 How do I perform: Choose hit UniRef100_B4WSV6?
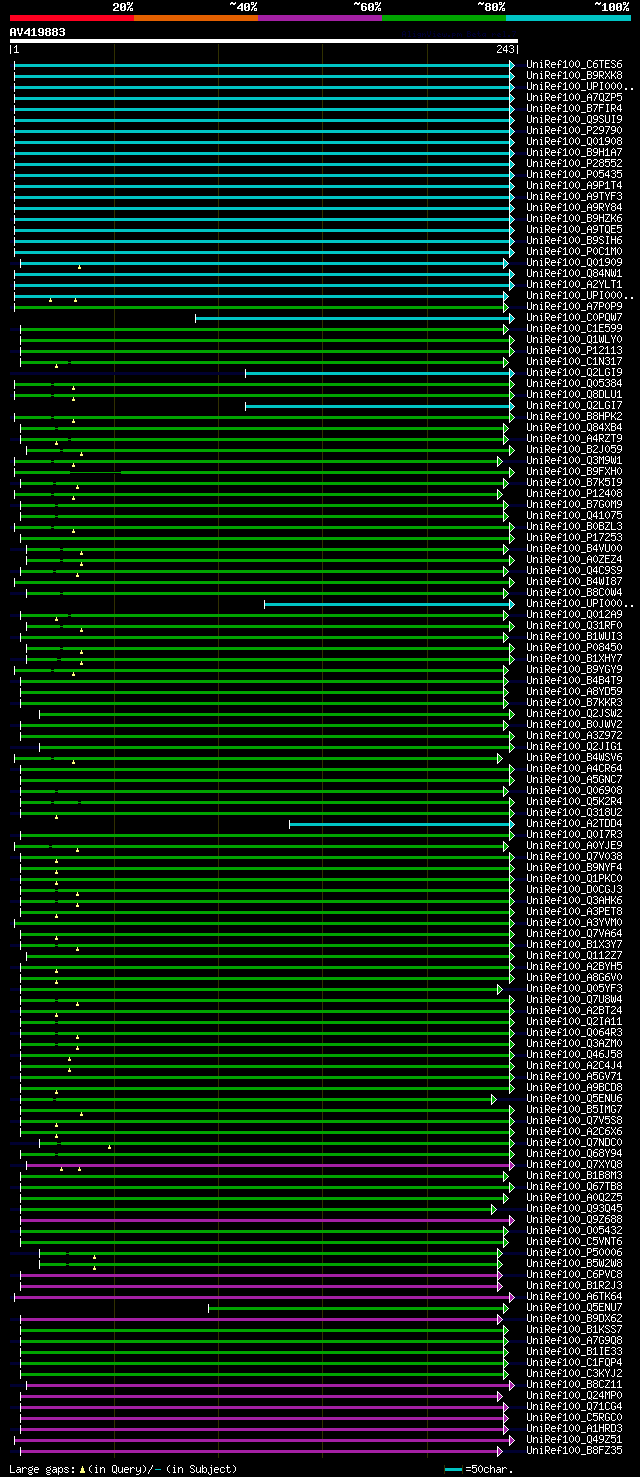tap(574, 757)
